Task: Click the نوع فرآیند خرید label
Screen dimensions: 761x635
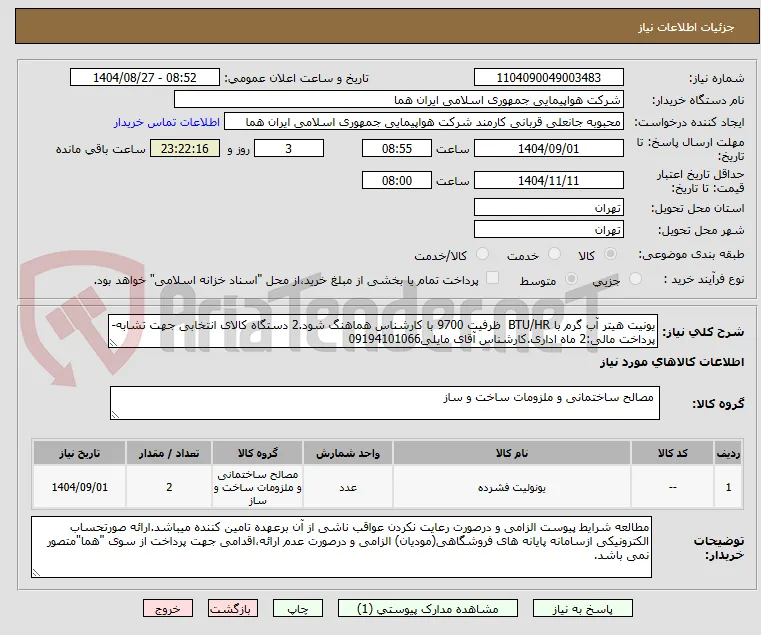Action: (704, 279)
